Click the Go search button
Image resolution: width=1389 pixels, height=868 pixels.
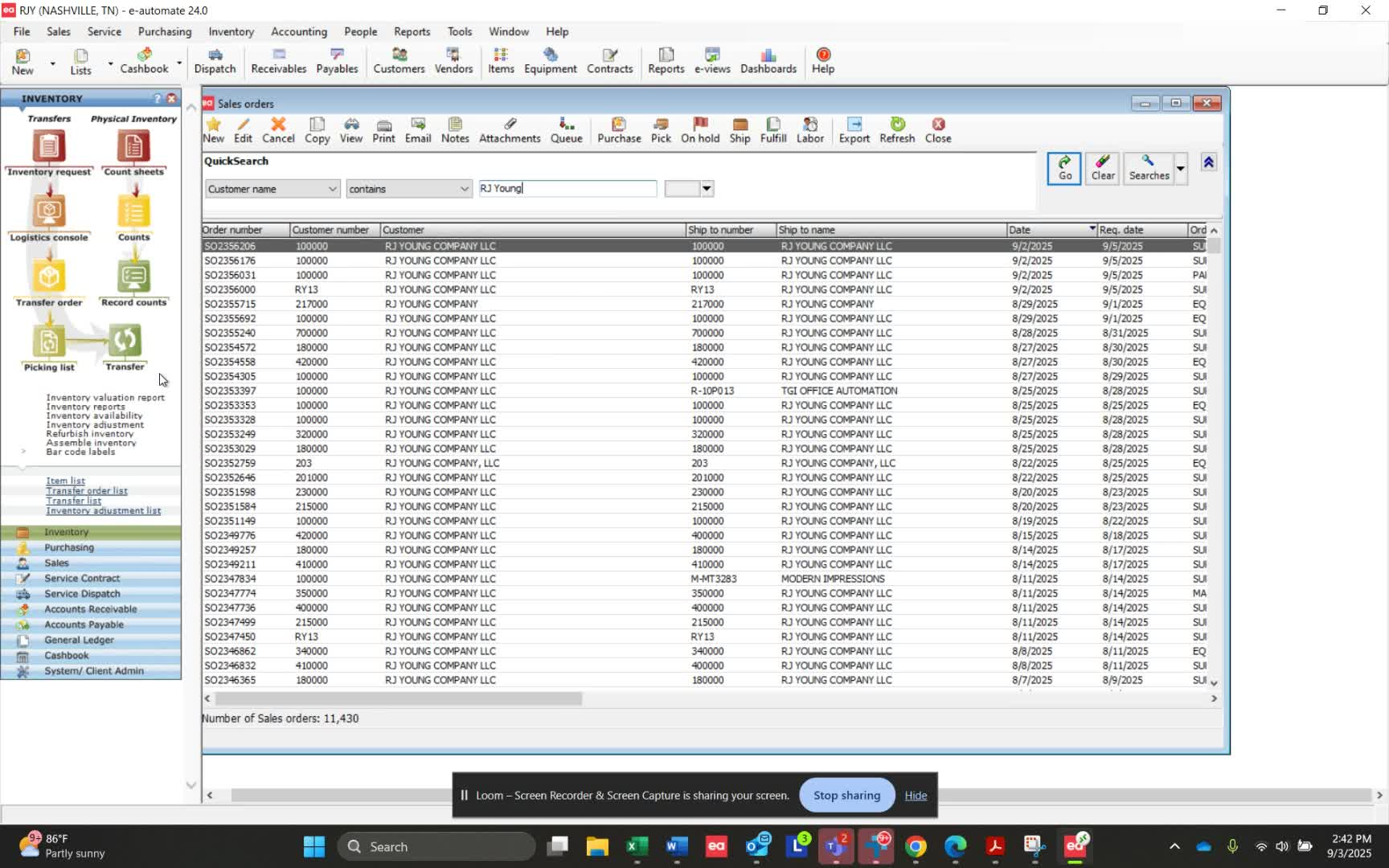pos(1064,169)
